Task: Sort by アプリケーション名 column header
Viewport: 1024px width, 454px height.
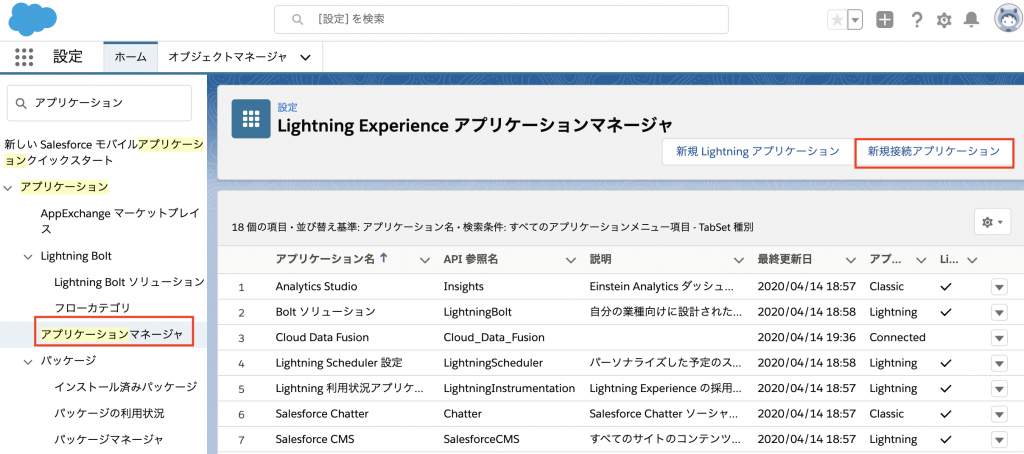Action: [325, 259]
